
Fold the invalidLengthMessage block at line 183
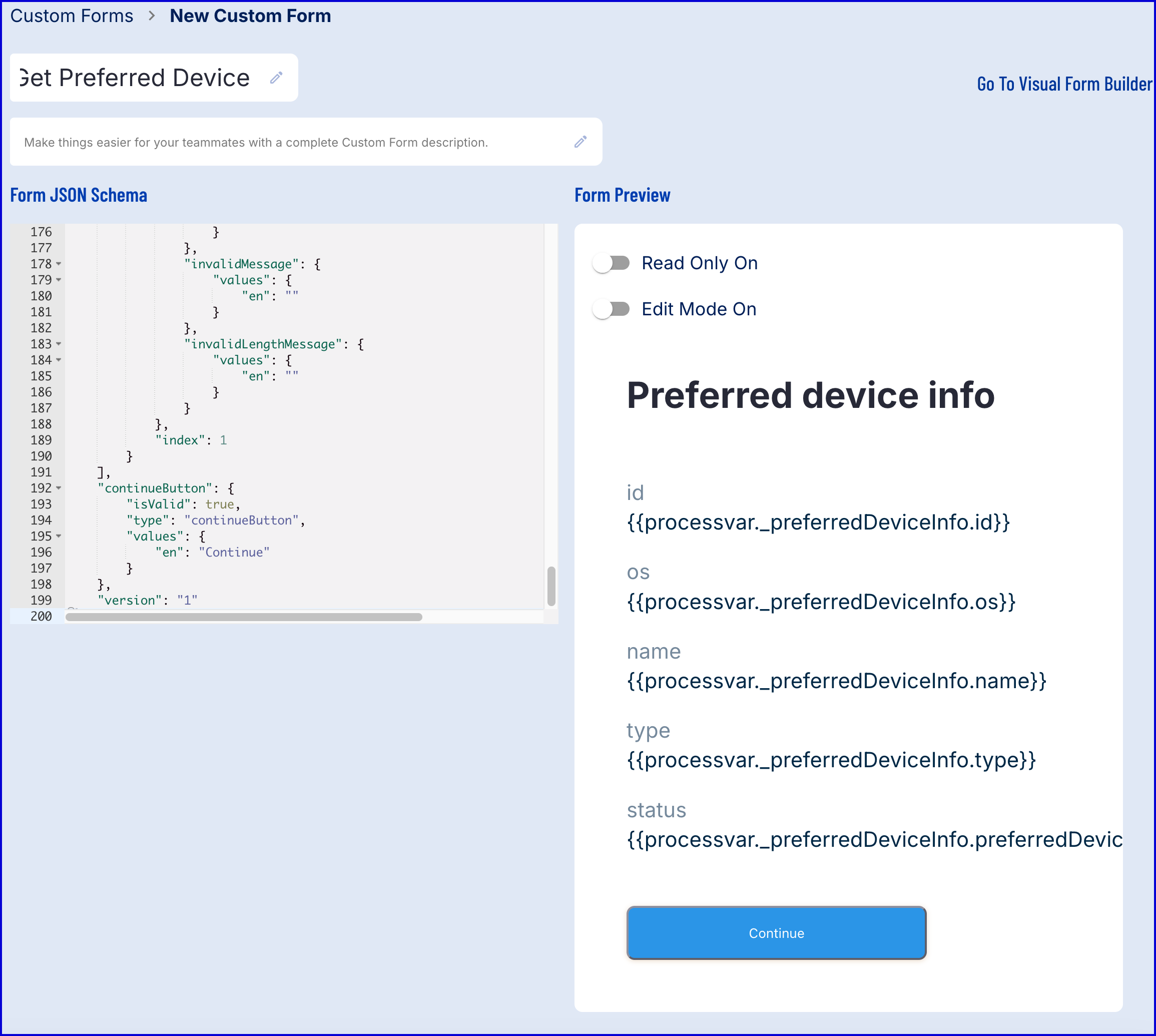tap(59, 344)
